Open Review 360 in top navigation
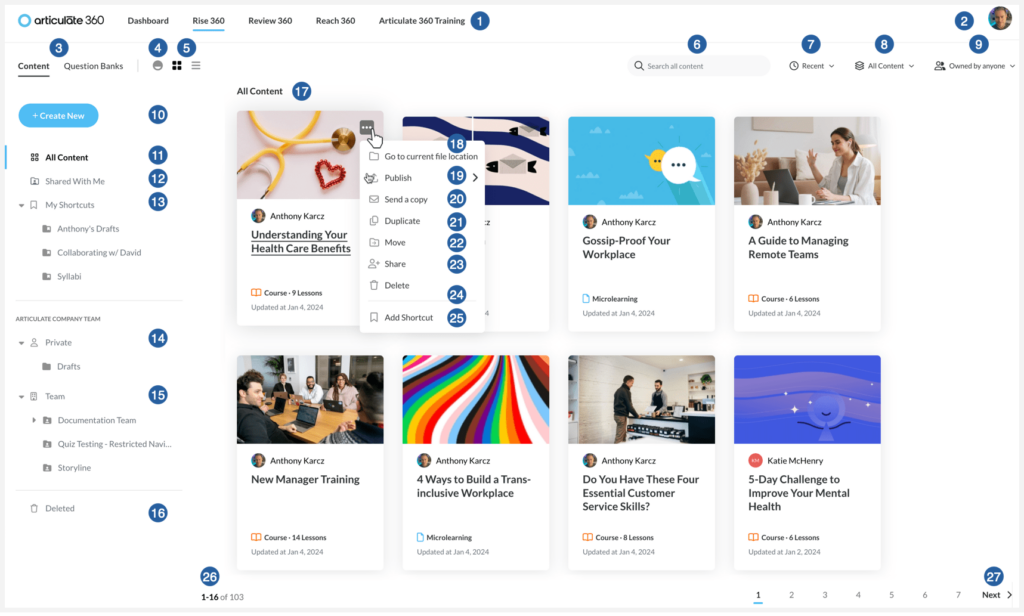 [x=270, y=20]
